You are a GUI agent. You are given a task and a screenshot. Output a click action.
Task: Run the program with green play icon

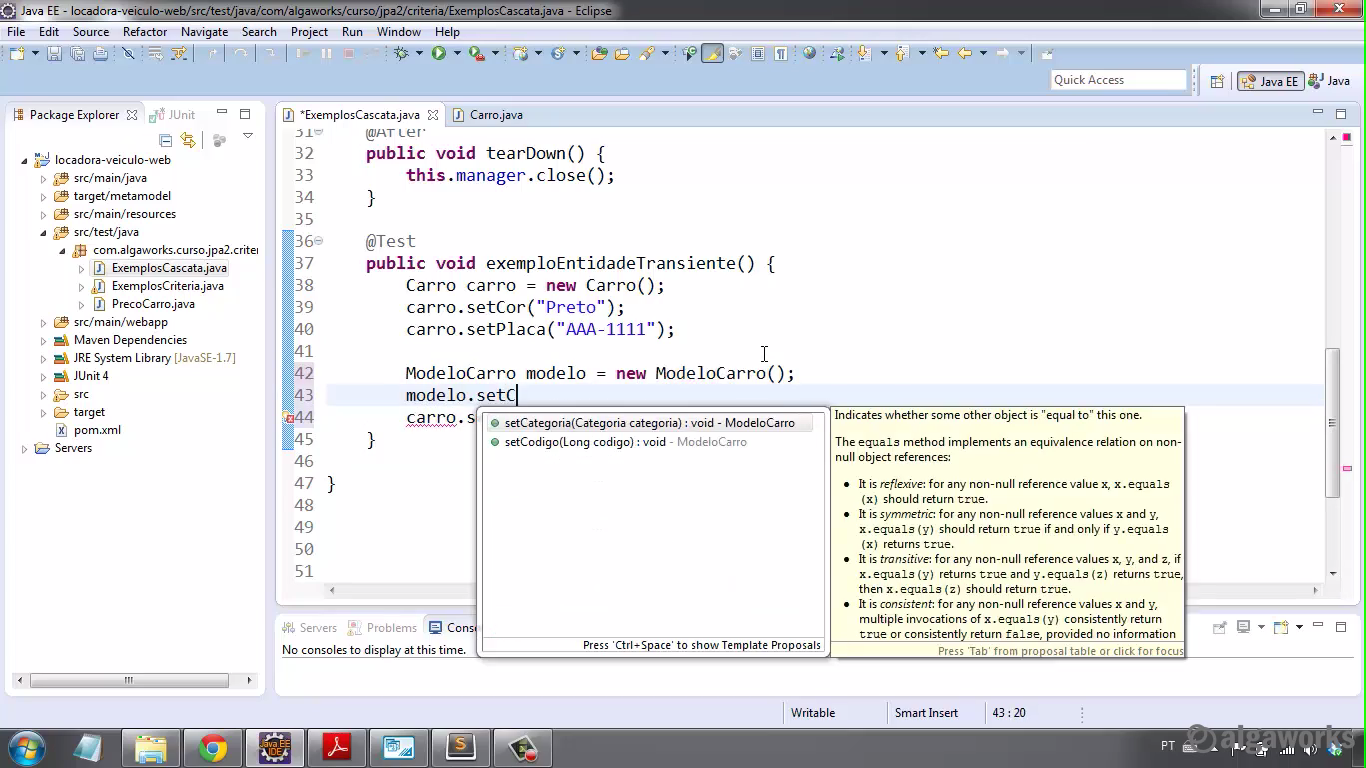pyautogui.click(x=438, y=53)
